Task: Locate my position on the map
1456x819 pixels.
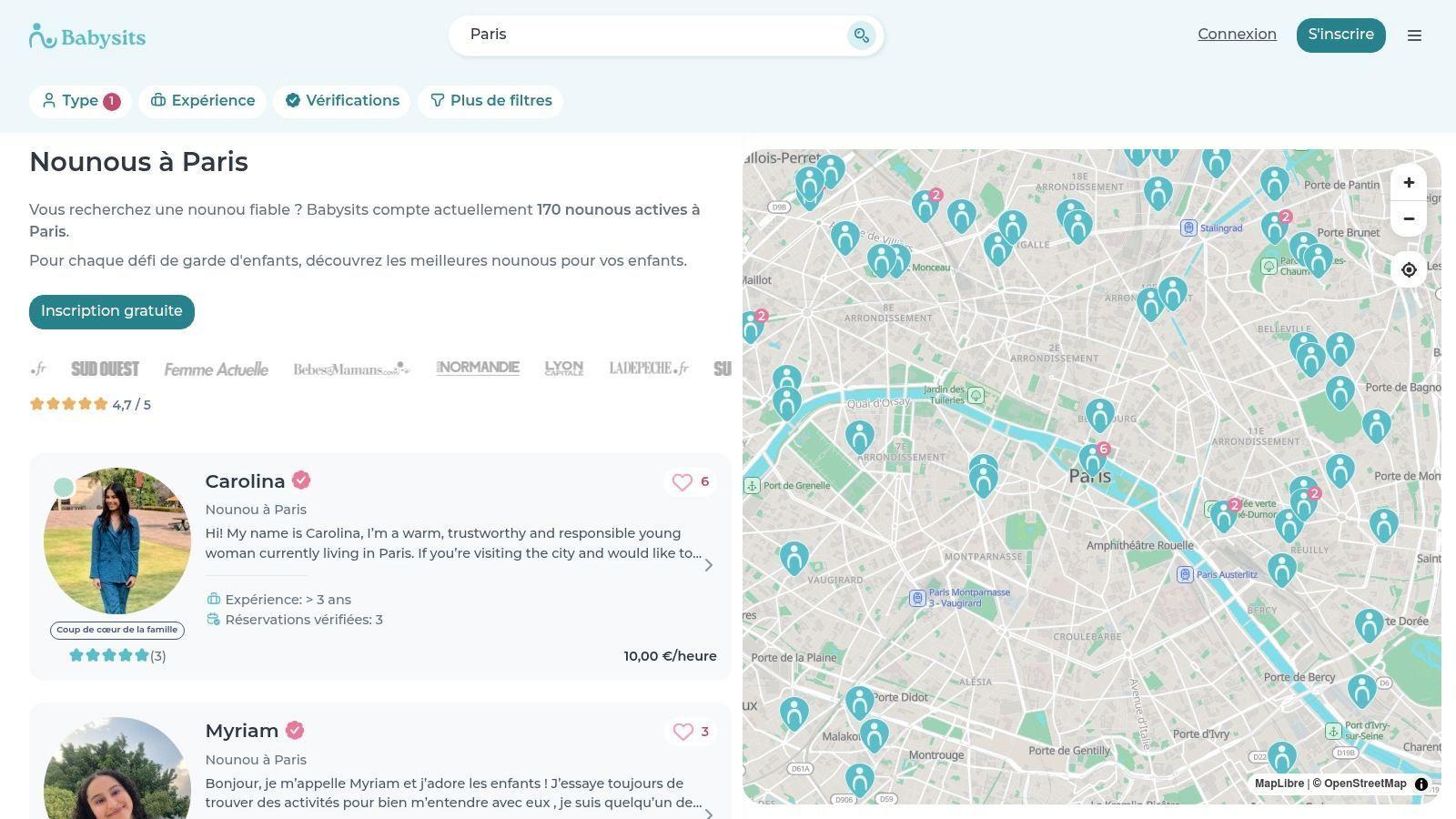Action: click(x=1409, y=270)
